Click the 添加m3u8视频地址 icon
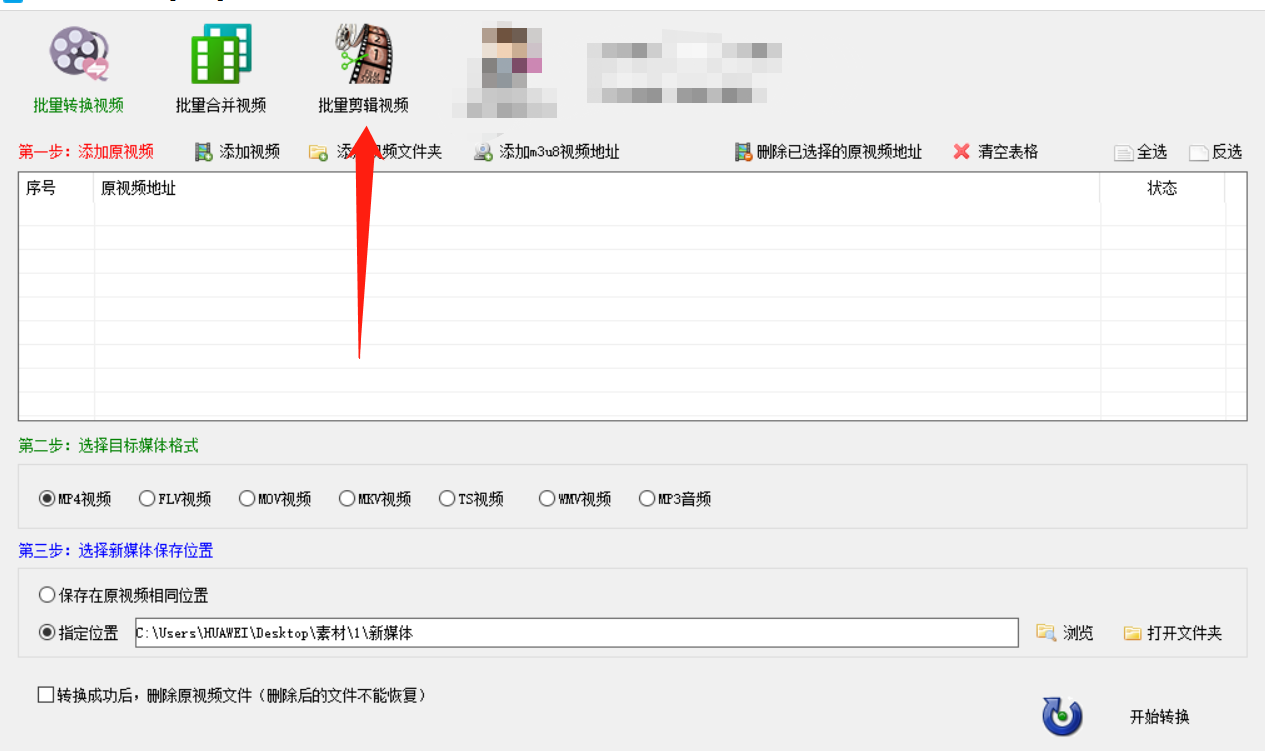Viewport: 1265px width, 751px height. (x=483, y=152)
